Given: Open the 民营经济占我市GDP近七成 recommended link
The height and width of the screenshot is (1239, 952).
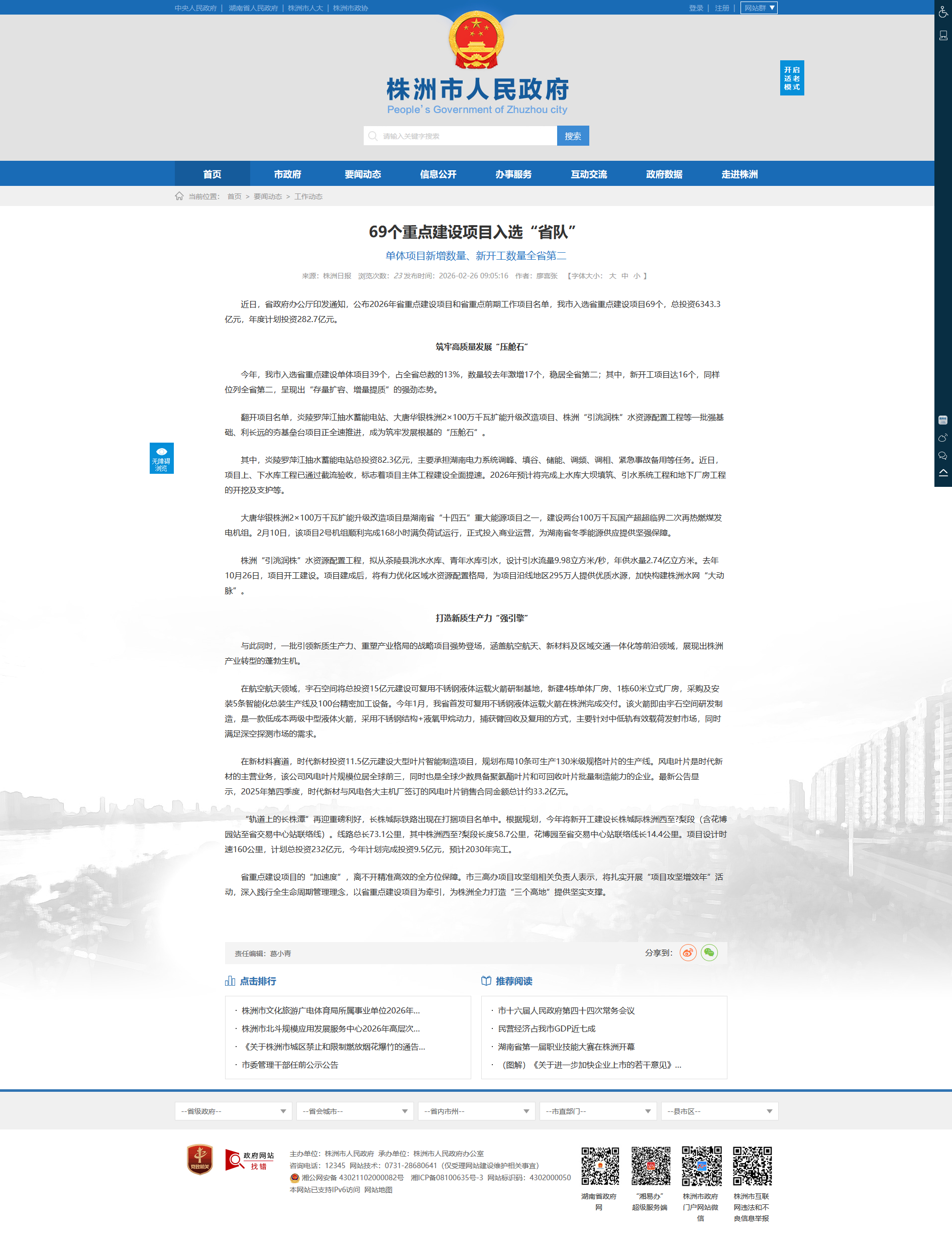Looking at the screenshot, I should point(546,1028).
